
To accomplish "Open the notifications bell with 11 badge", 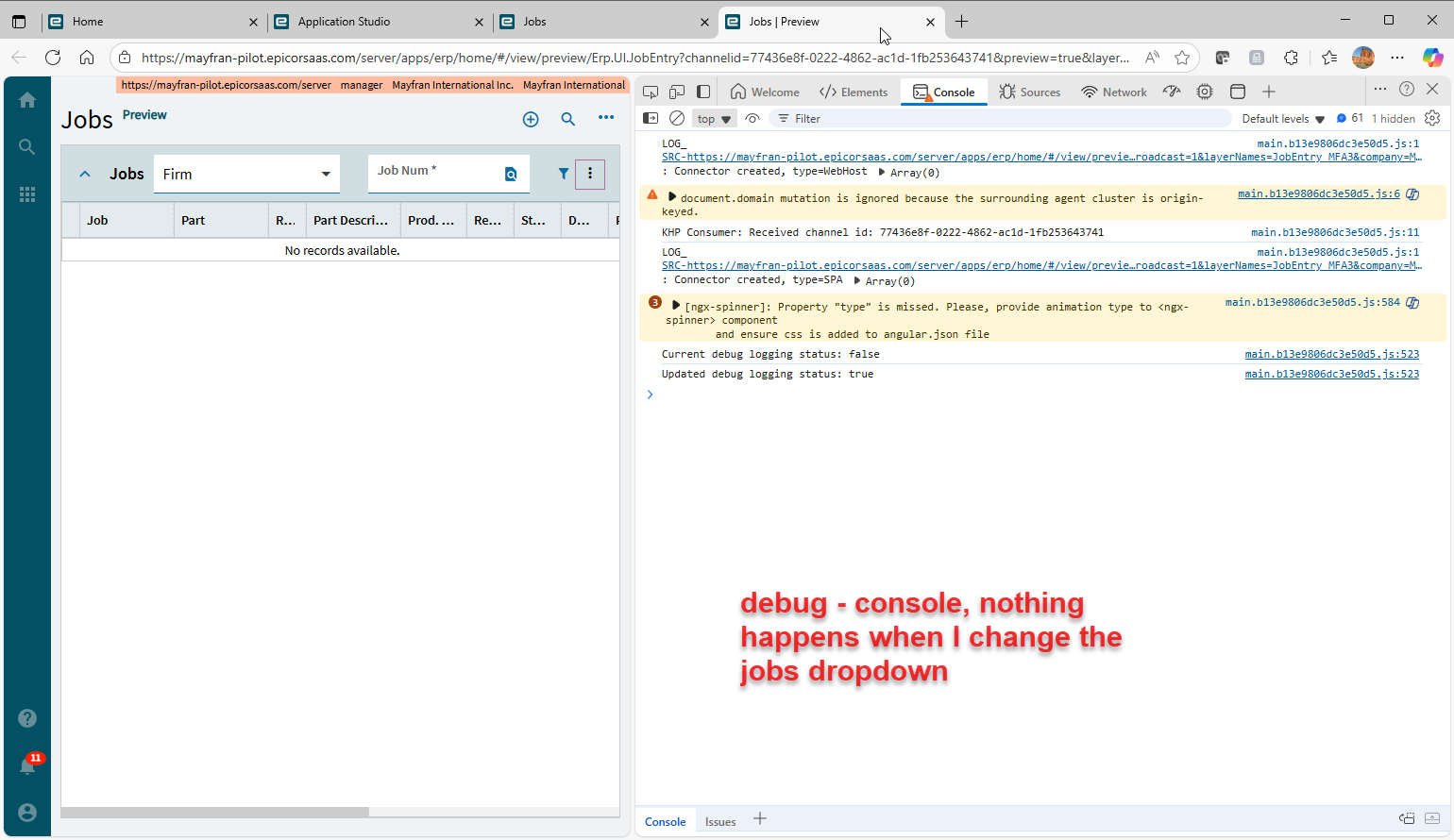I will tap(28, 764).
